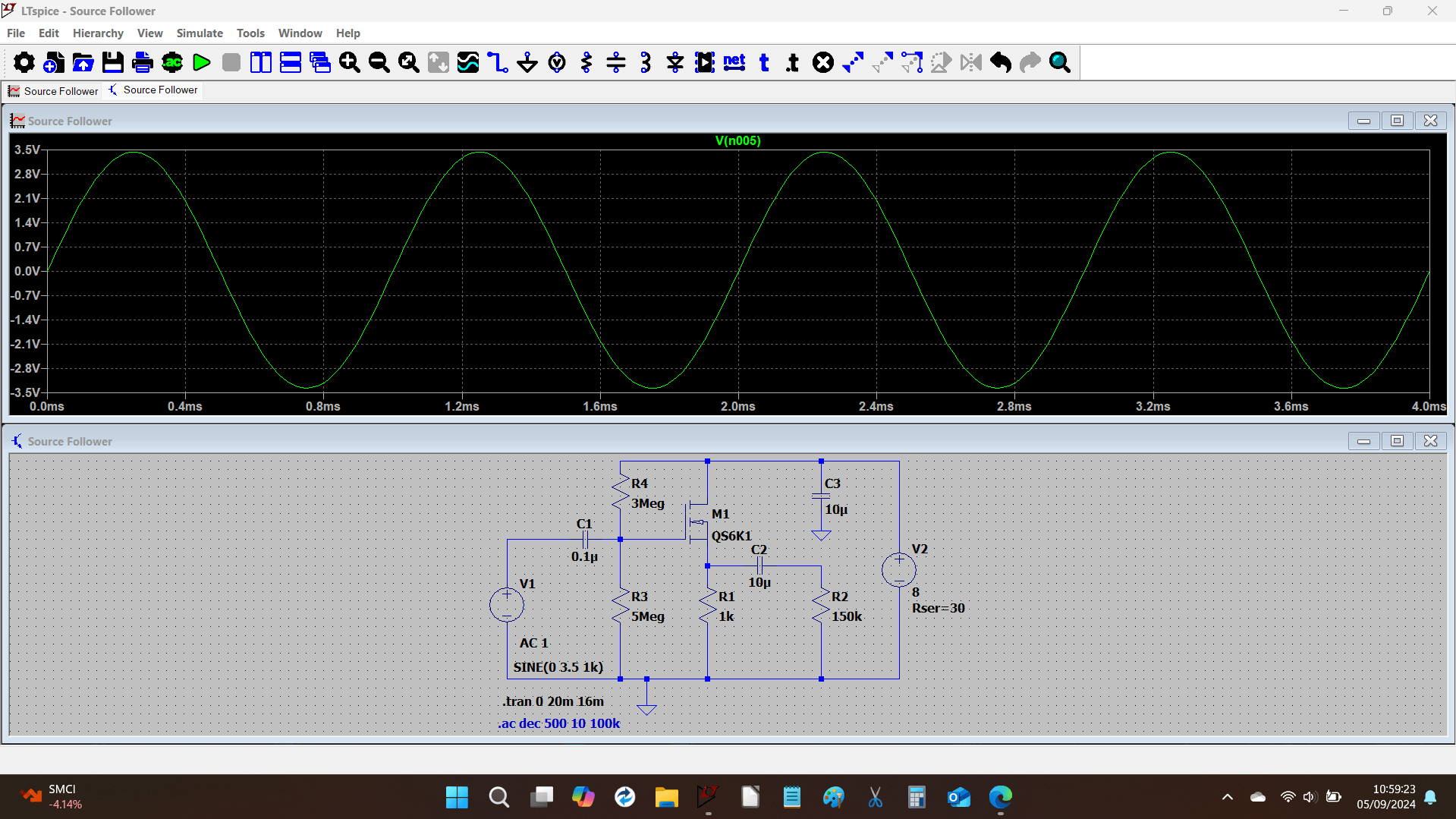Open the Window menu
The image size is (1456, 819).
pos(300,33)
